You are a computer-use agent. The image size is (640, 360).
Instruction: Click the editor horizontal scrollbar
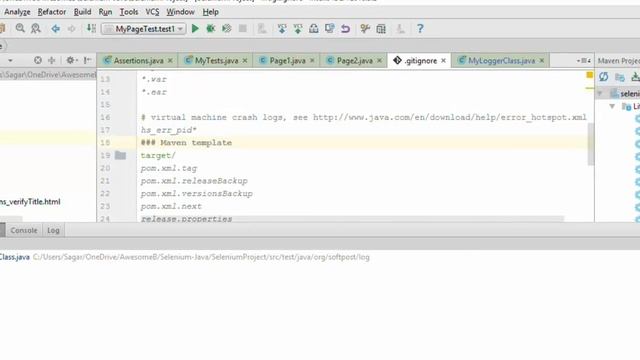click(351, 219)
